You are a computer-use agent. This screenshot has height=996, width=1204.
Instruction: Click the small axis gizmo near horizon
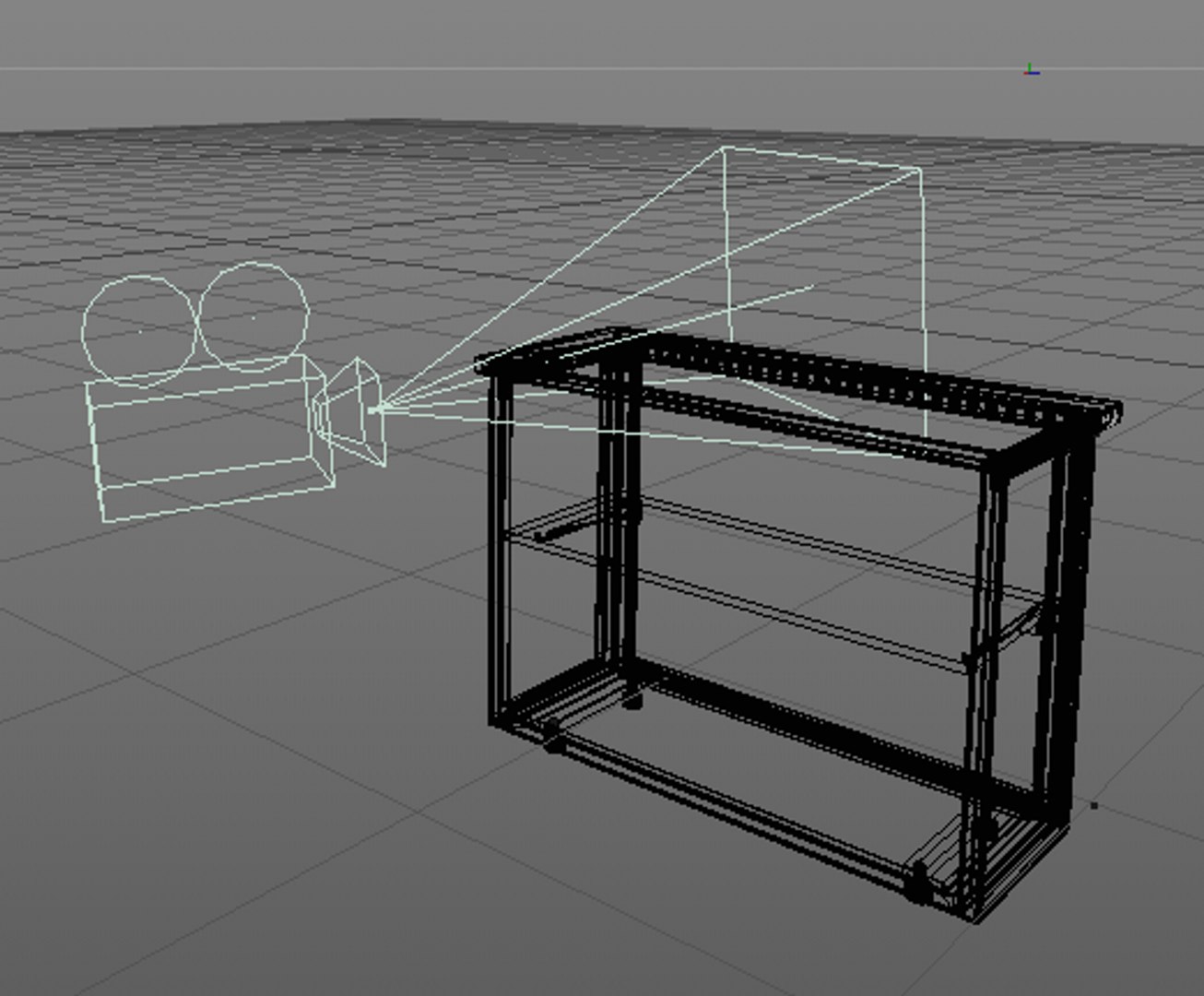click(1032, 70)
